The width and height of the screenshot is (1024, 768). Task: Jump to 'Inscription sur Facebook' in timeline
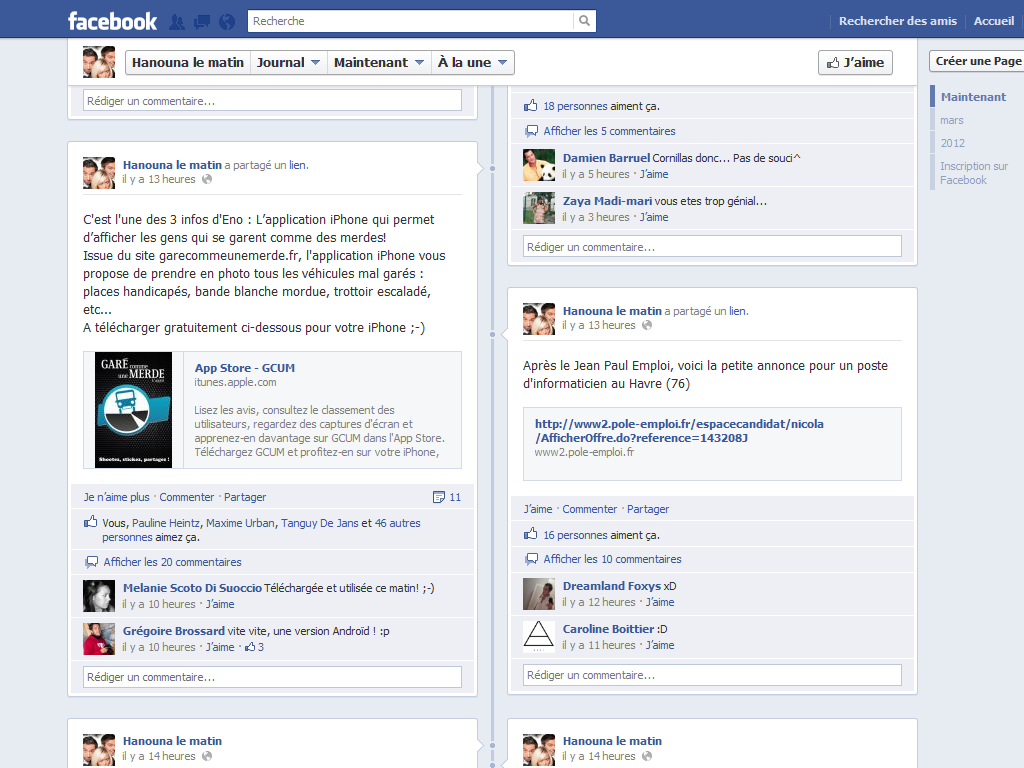pos(974,173)
